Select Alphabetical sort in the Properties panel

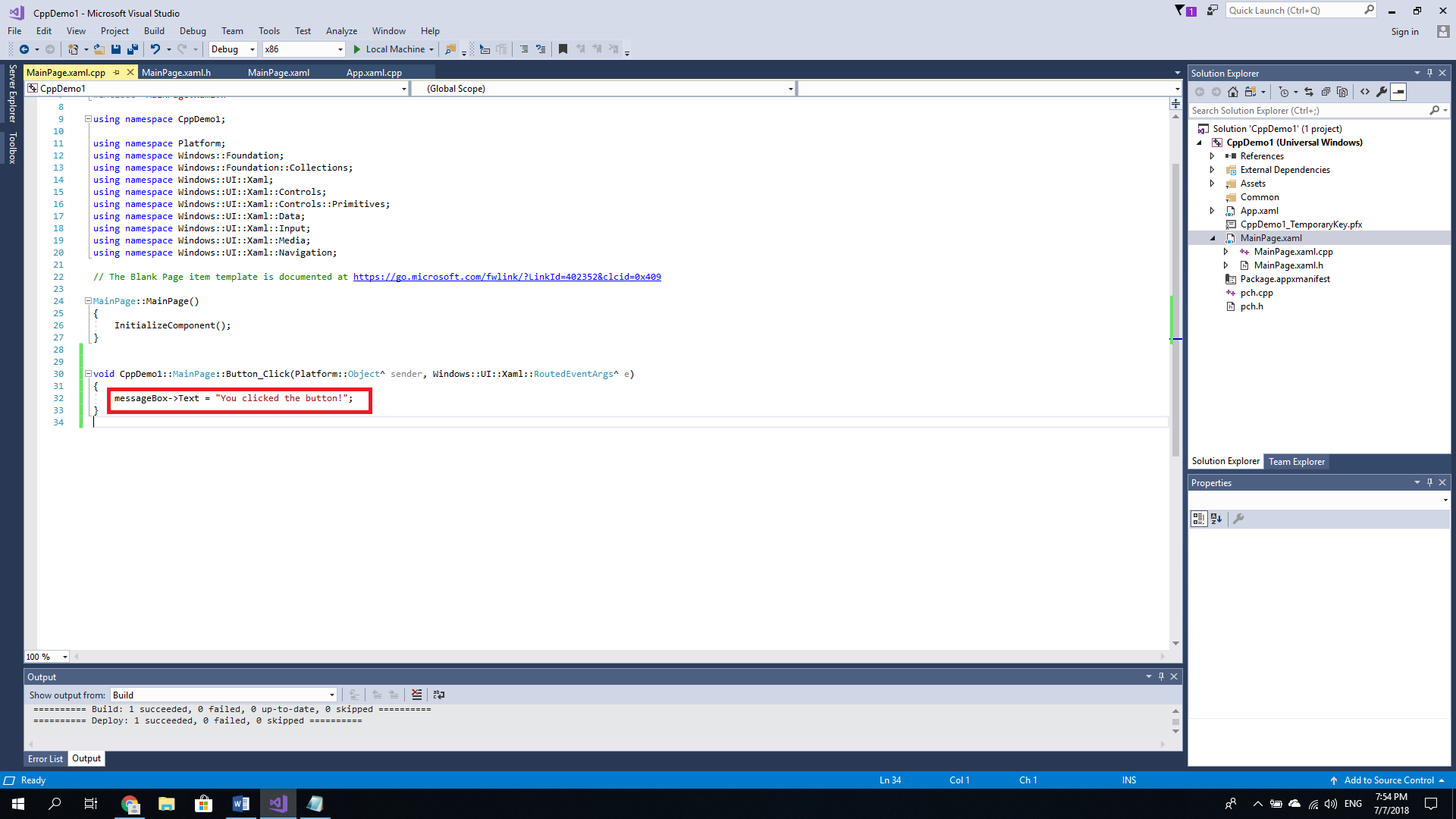[1216, 519]
